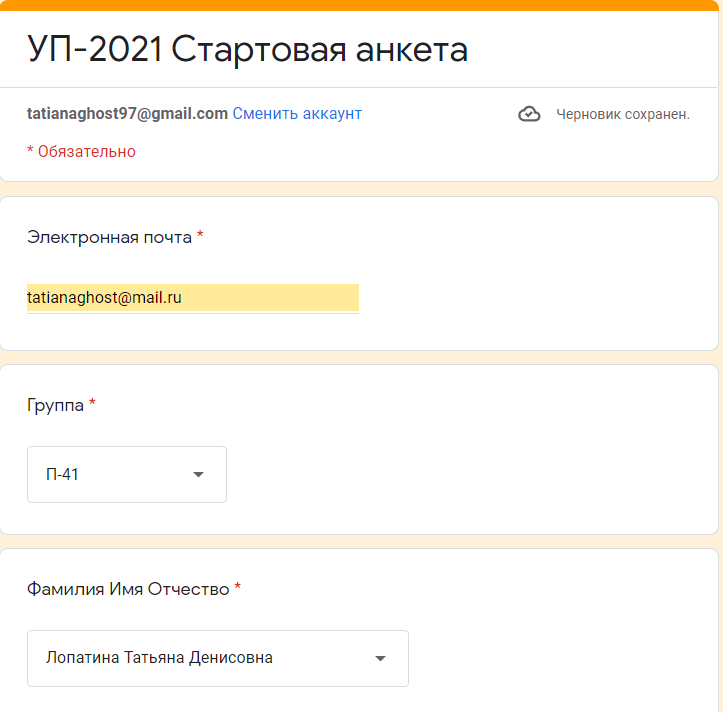723x712 pixels.
Task: Click the 'Фамилия Имя Отчество' question label
Action: pyautogui.click(x=128, y=589)
